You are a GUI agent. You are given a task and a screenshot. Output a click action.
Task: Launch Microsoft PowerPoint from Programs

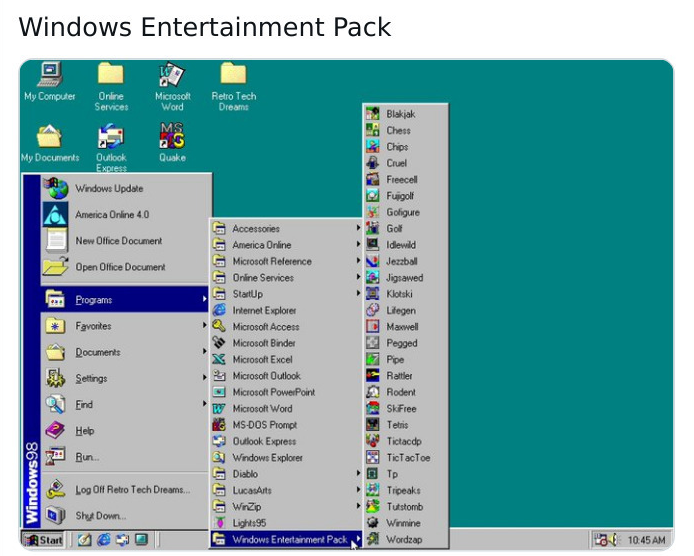tap(286, 392)
